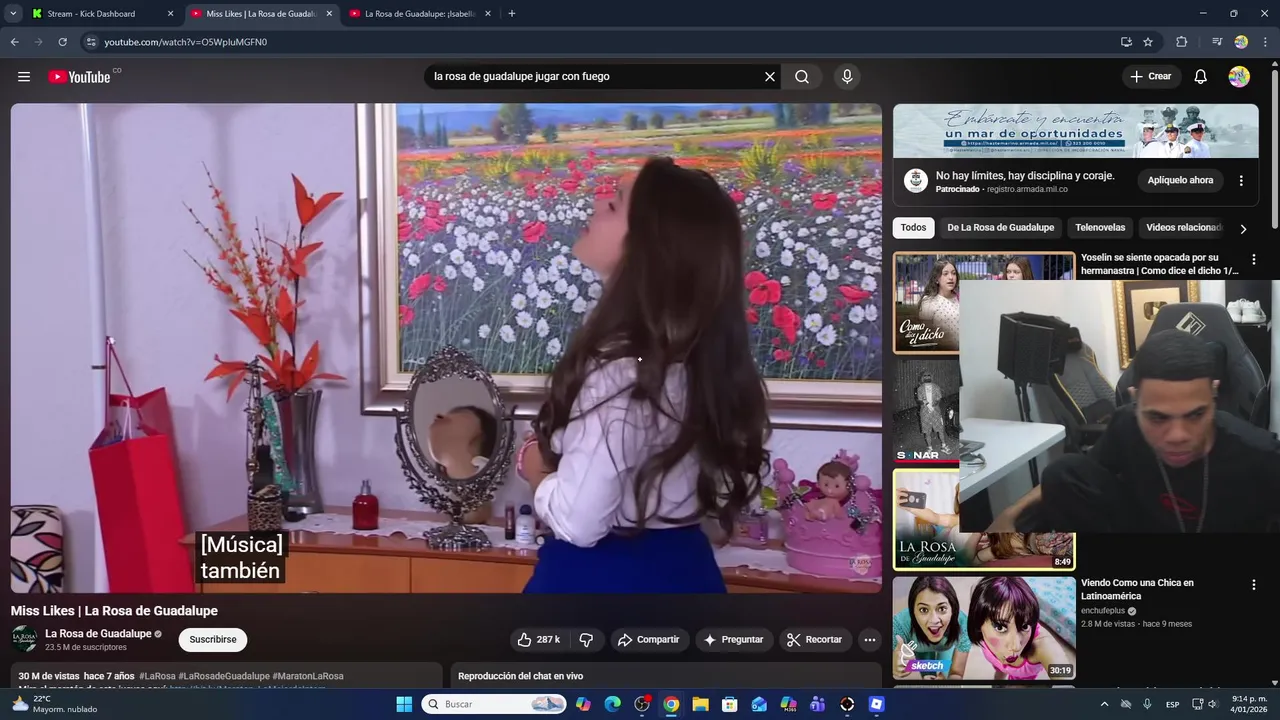This screenshot has height=720, width=1280.
Task: Switch to third tab La Rosa de Guadalupe
Action: coord(420,14)
